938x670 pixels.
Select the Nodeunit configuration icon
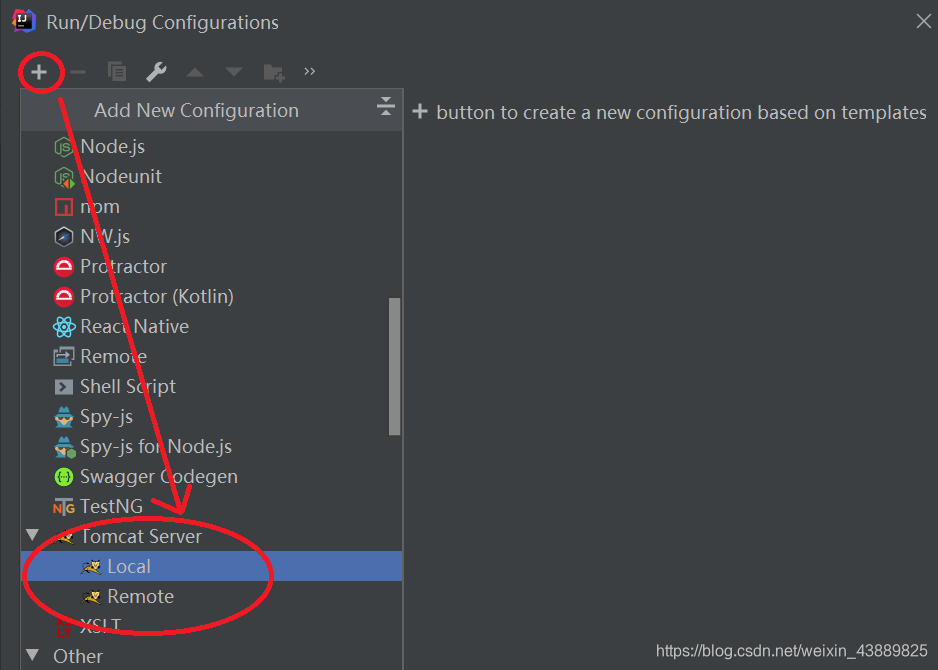coord(64,177)
